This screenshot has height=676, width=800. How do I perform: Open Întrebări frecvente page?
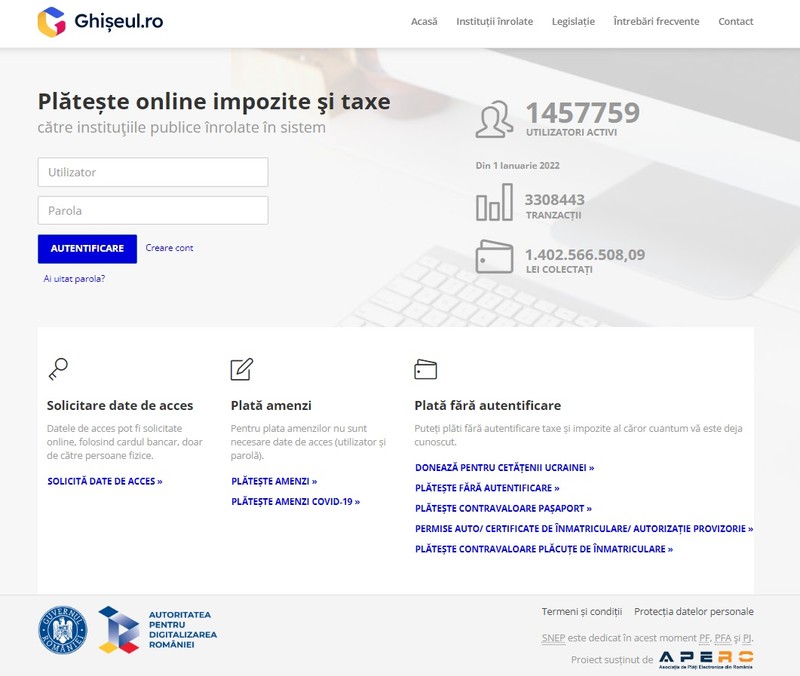coord(656,21)
